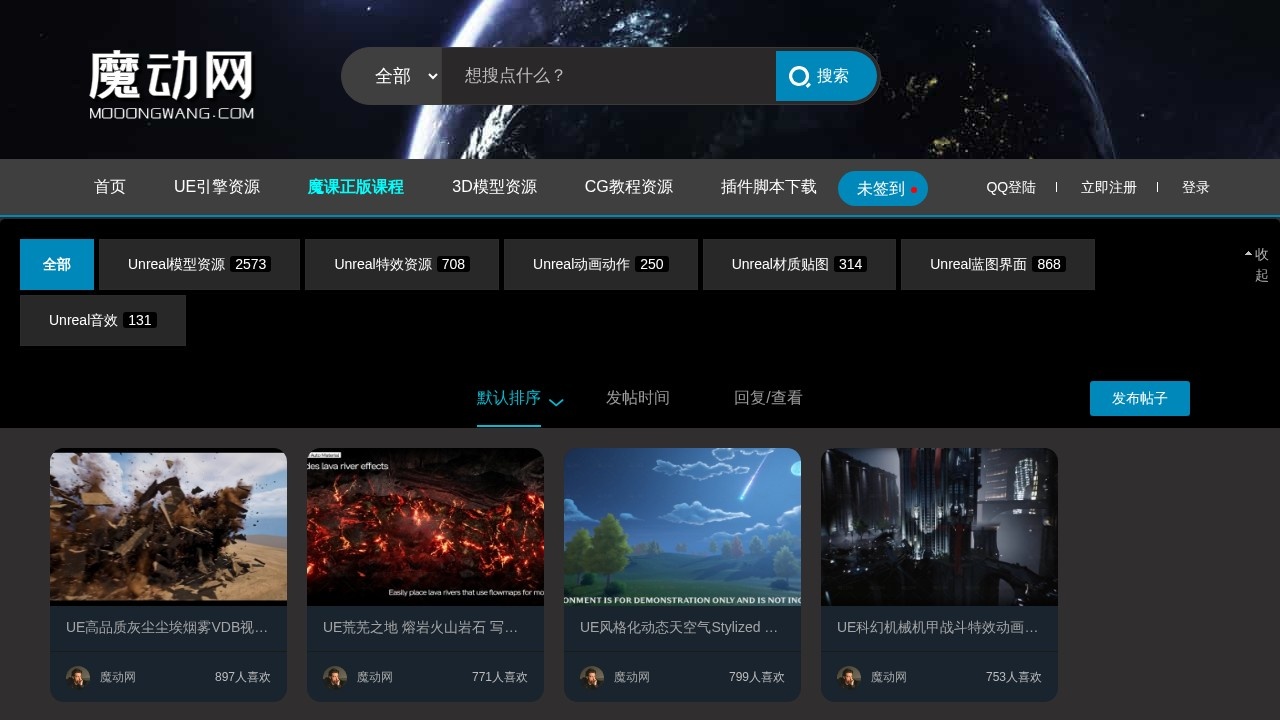
Task: Open the 魔课正版课程 navigation menu
Action: coord(355,187)
